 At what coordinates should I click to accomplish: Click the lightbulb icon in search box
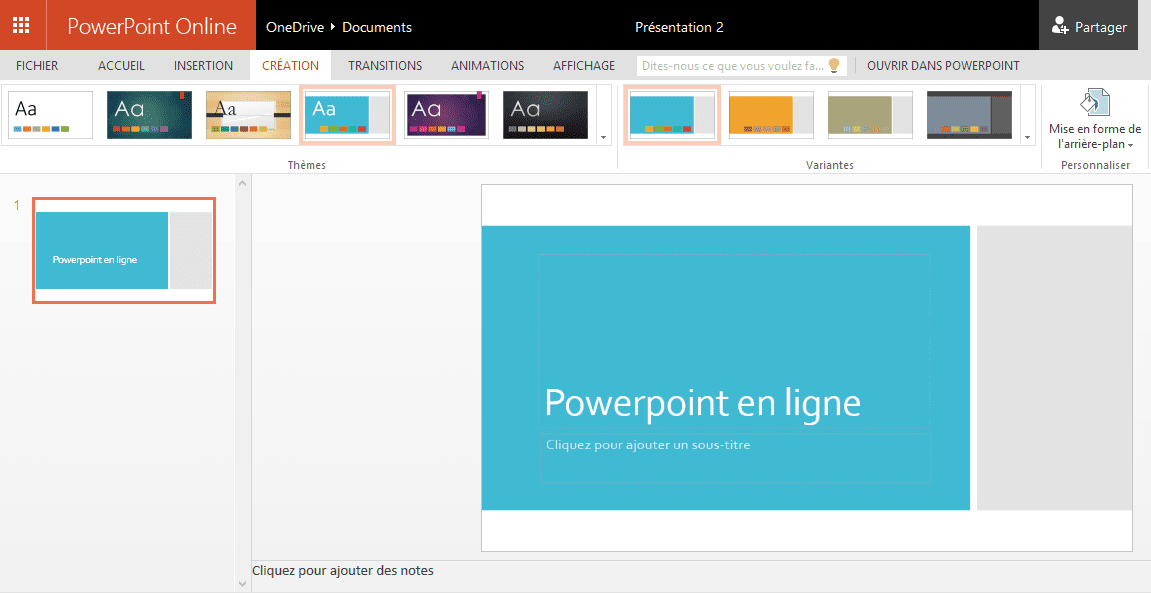tap(834, 65)
